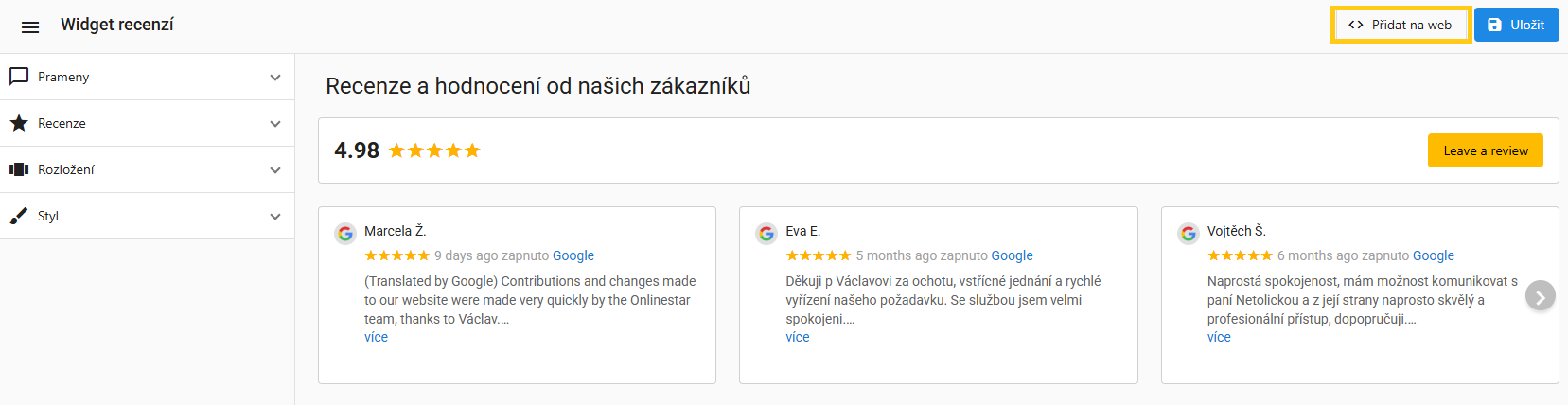
Task: Expand the Styl section chevron
Action: 275,216
